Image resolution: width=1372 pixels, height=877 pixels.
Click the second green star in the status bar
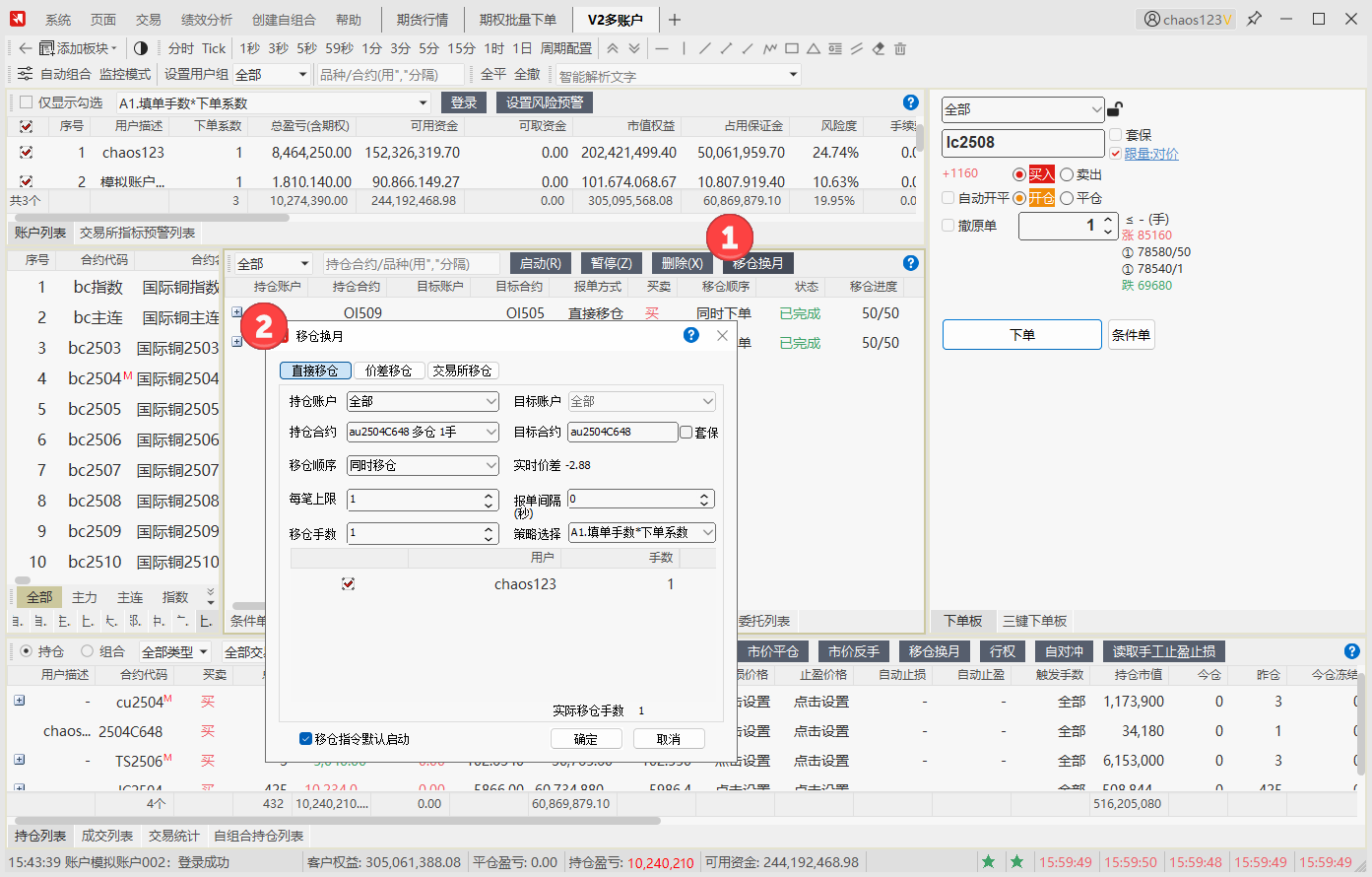coord(1016,862)
